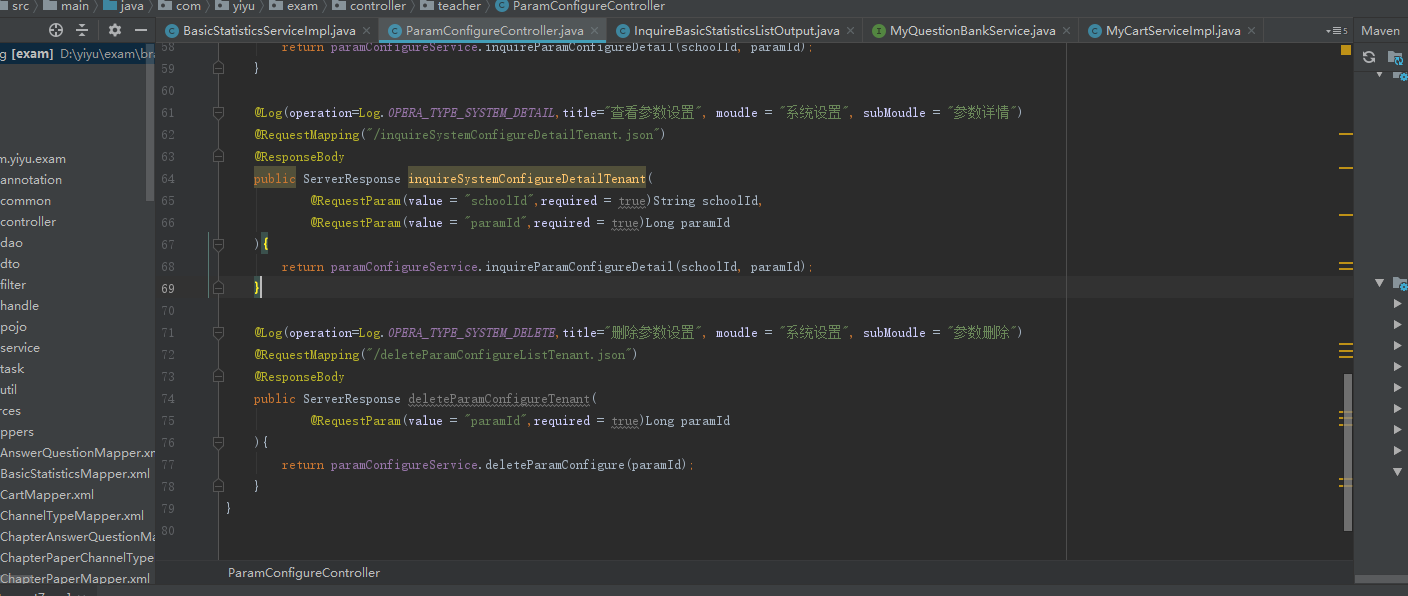Close the ParamConfigureController.java tab
This screenshot has height=596, width=1408.
coord(594,31)
